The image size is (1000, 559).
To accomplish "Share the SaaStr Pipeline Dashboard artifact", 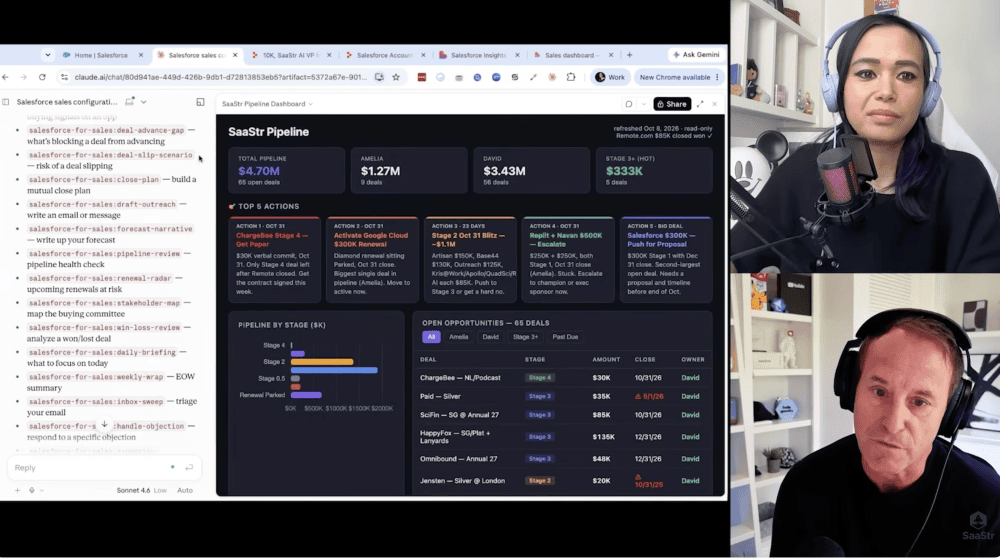I will pyautogui.click(x=672, y=104).
